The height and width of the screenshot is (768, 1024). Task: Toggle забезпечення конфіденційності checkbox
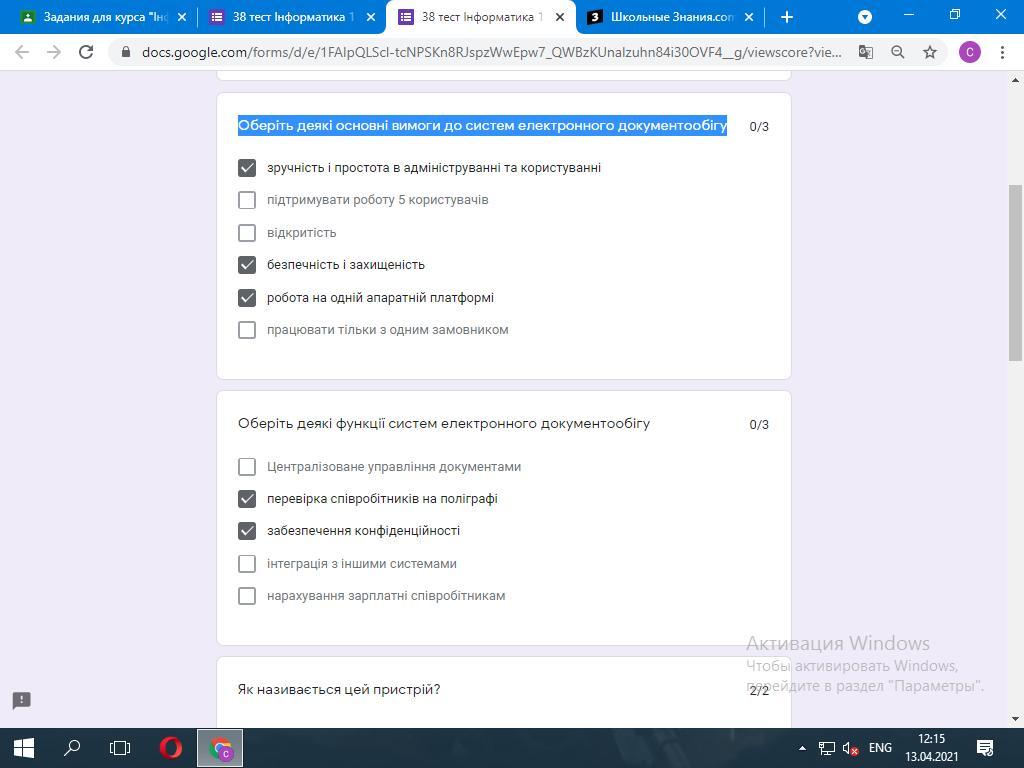pos(247,531)
